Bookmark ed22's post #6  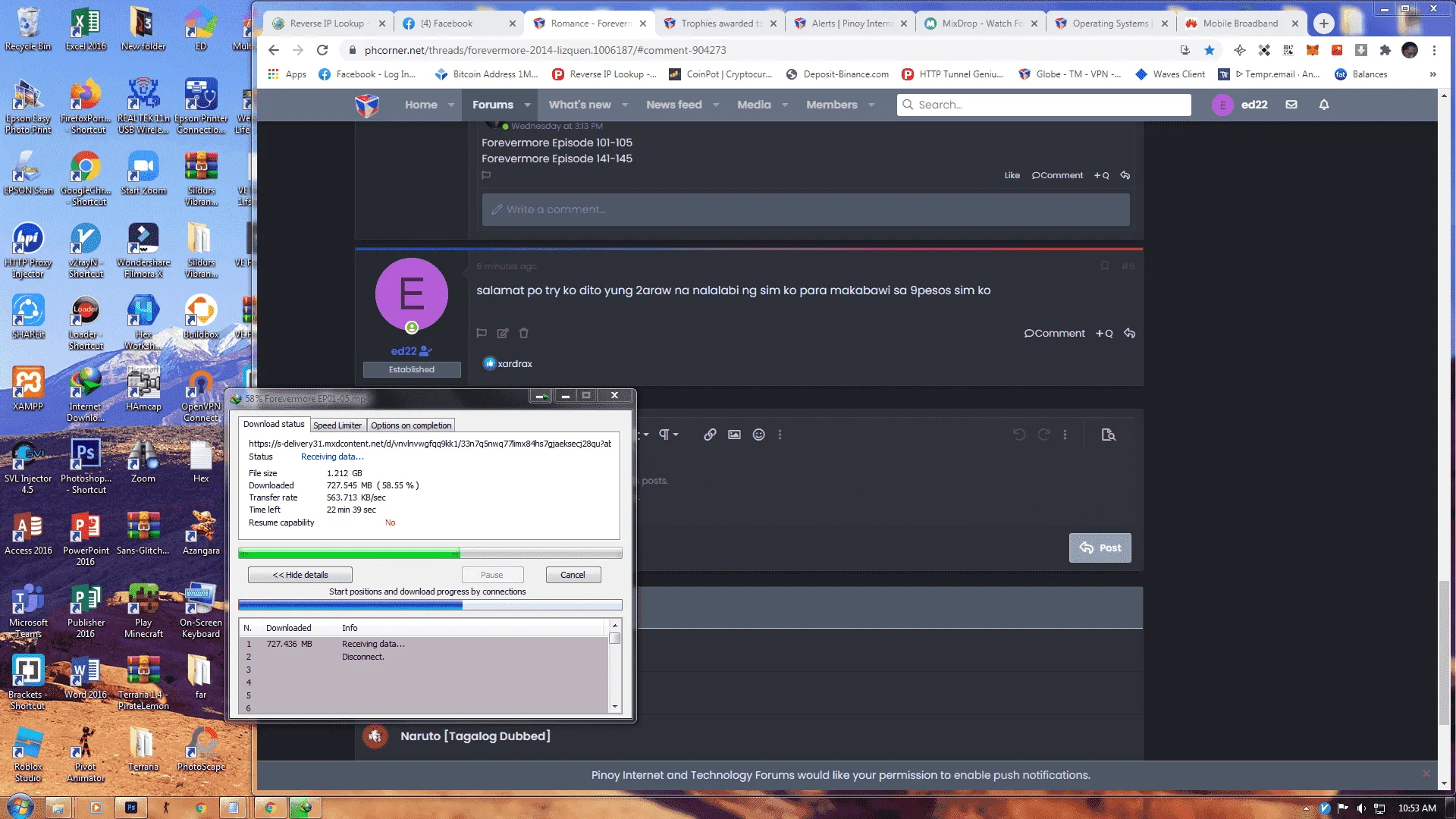(x=1105, y=265)
